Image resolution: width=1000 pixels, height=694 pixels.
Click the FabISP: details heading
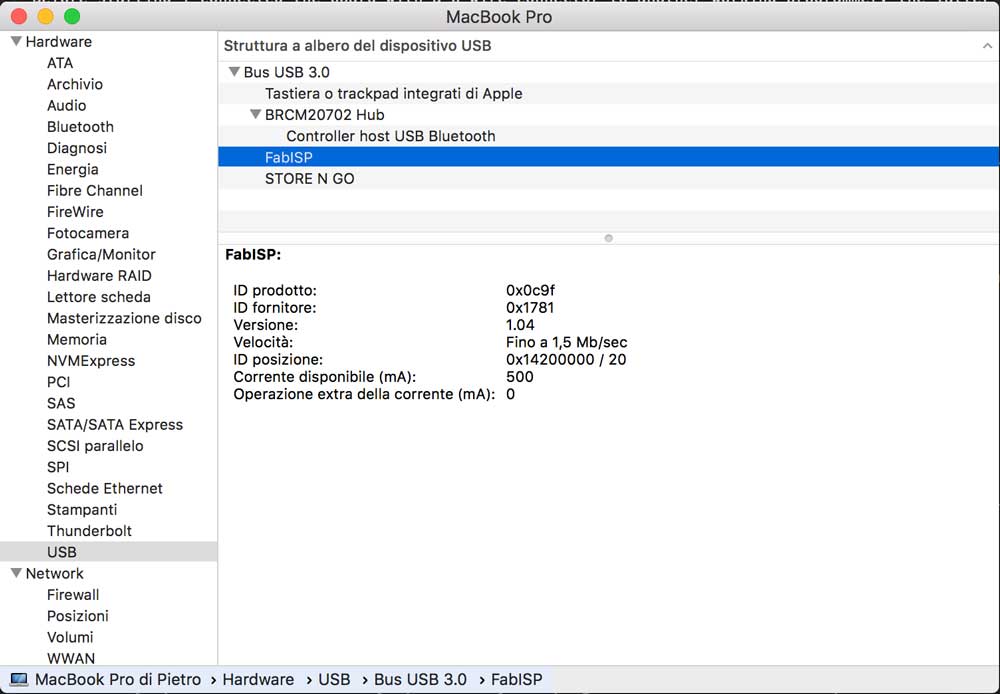pos(253,255)
